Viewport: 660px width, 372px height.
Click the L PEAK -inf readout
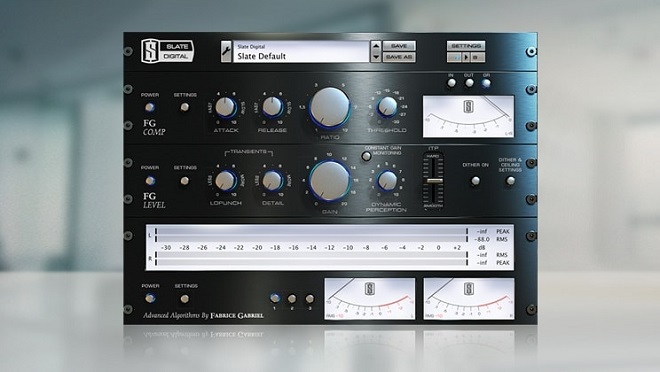click(482, 231)
